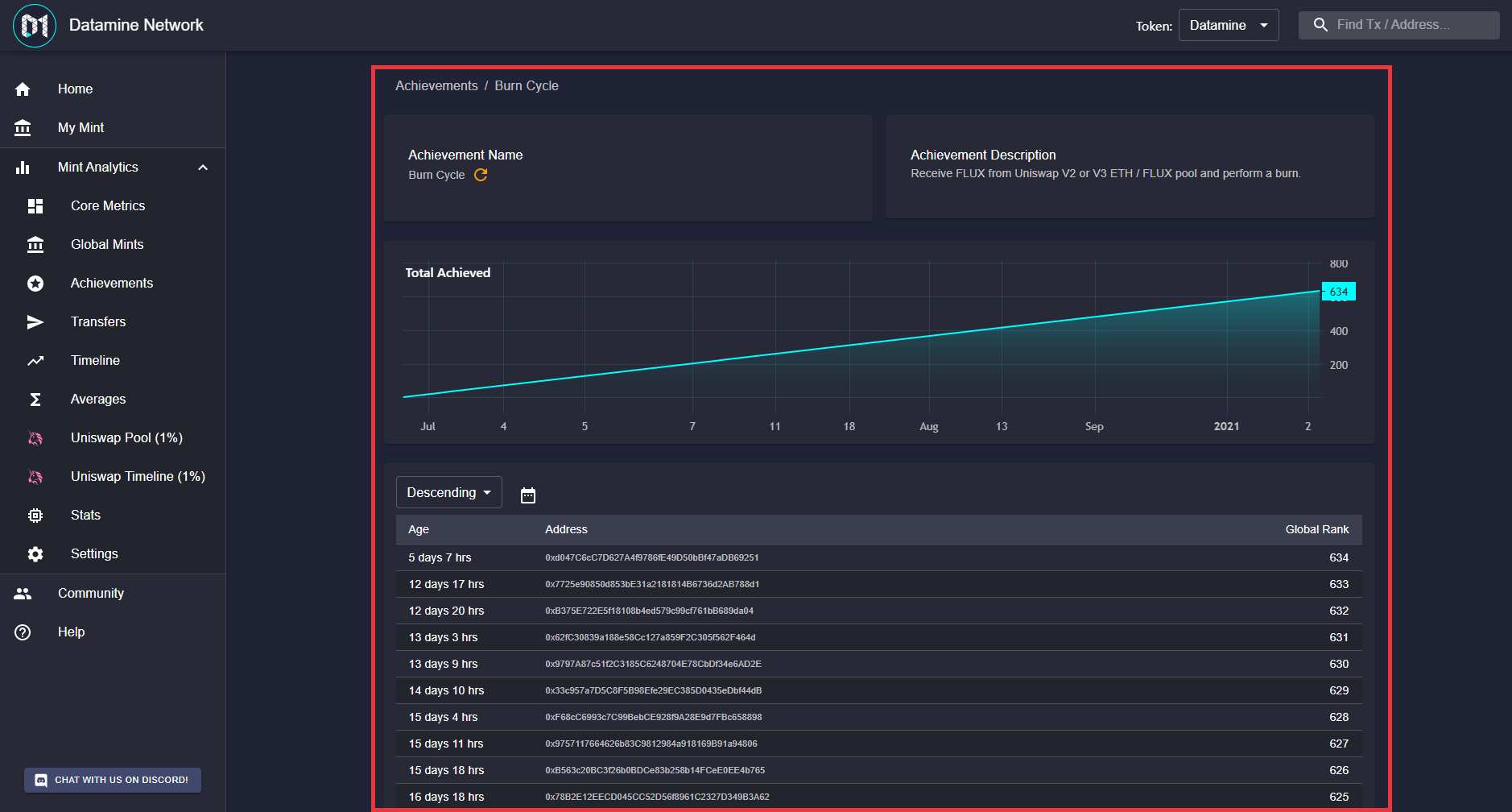Click the Settings gear icon
The width and height of the screenshot is (1512, 812).
point(35,554)
